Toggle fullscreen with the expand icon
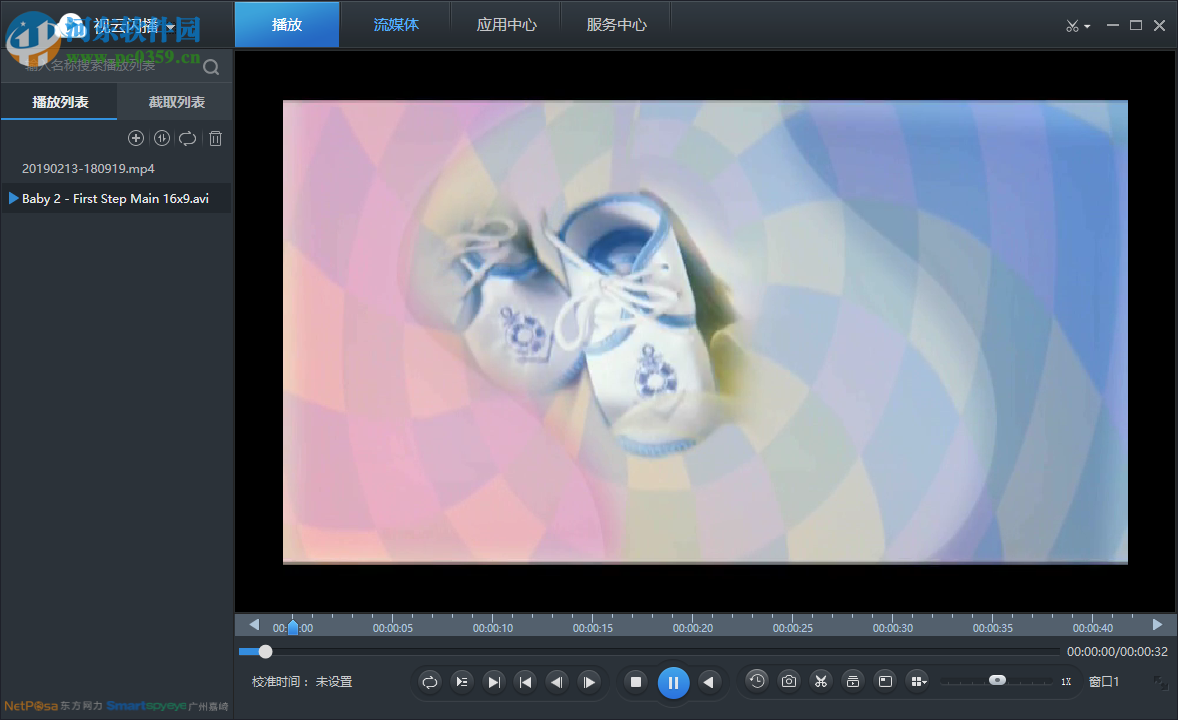Image resolution: width=1178 pixels, height=720 pixels. tap(1161, 682)
